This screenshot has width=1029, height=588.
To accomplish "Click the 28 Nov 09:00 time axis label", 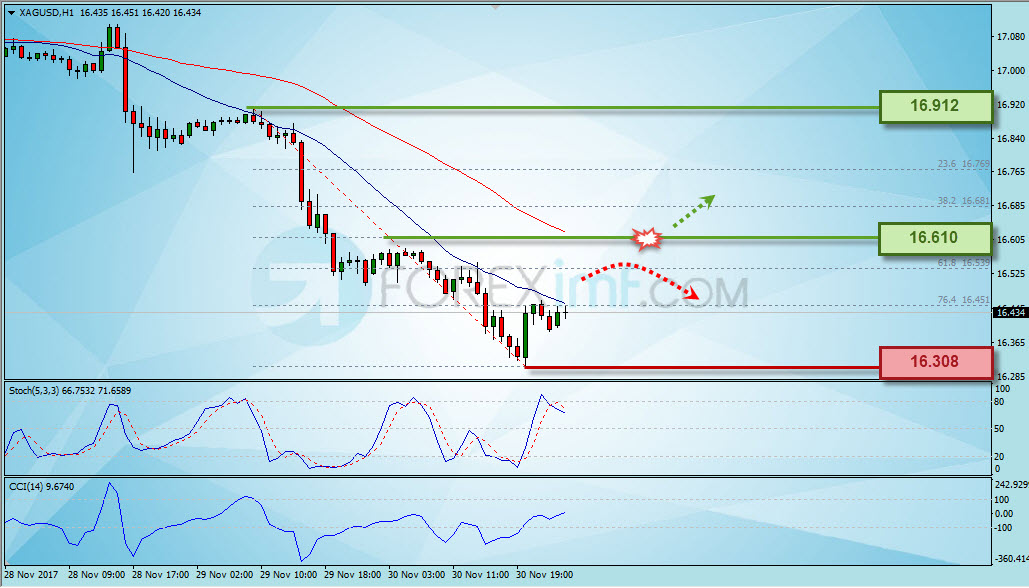I will click(x=96, y=575).
